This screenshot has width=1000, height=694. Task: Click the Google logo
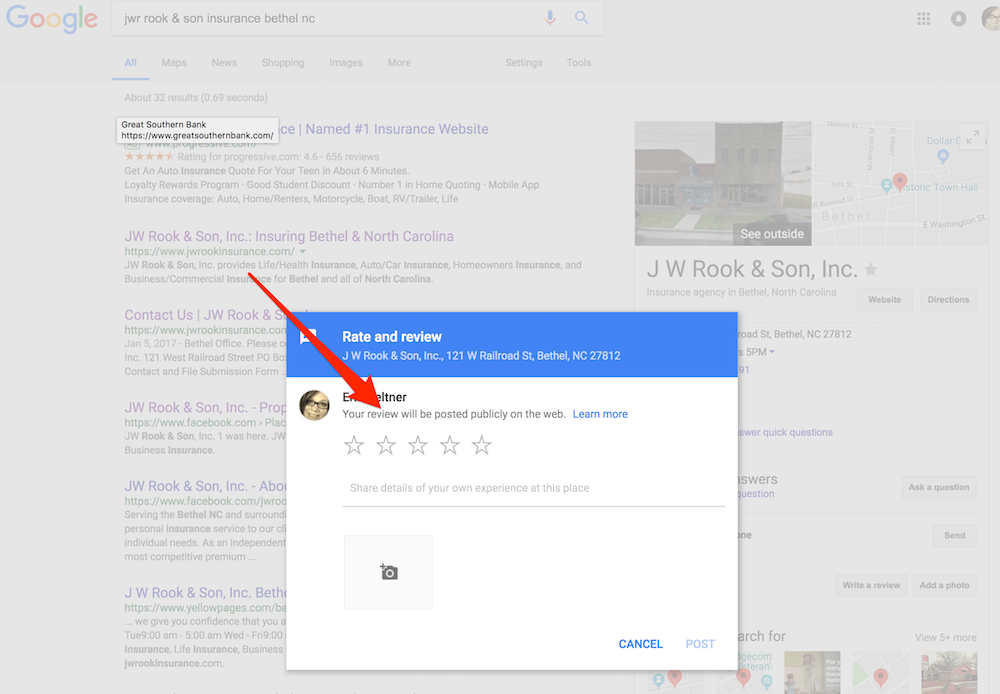pyautogui.click(x=52, y=18)
